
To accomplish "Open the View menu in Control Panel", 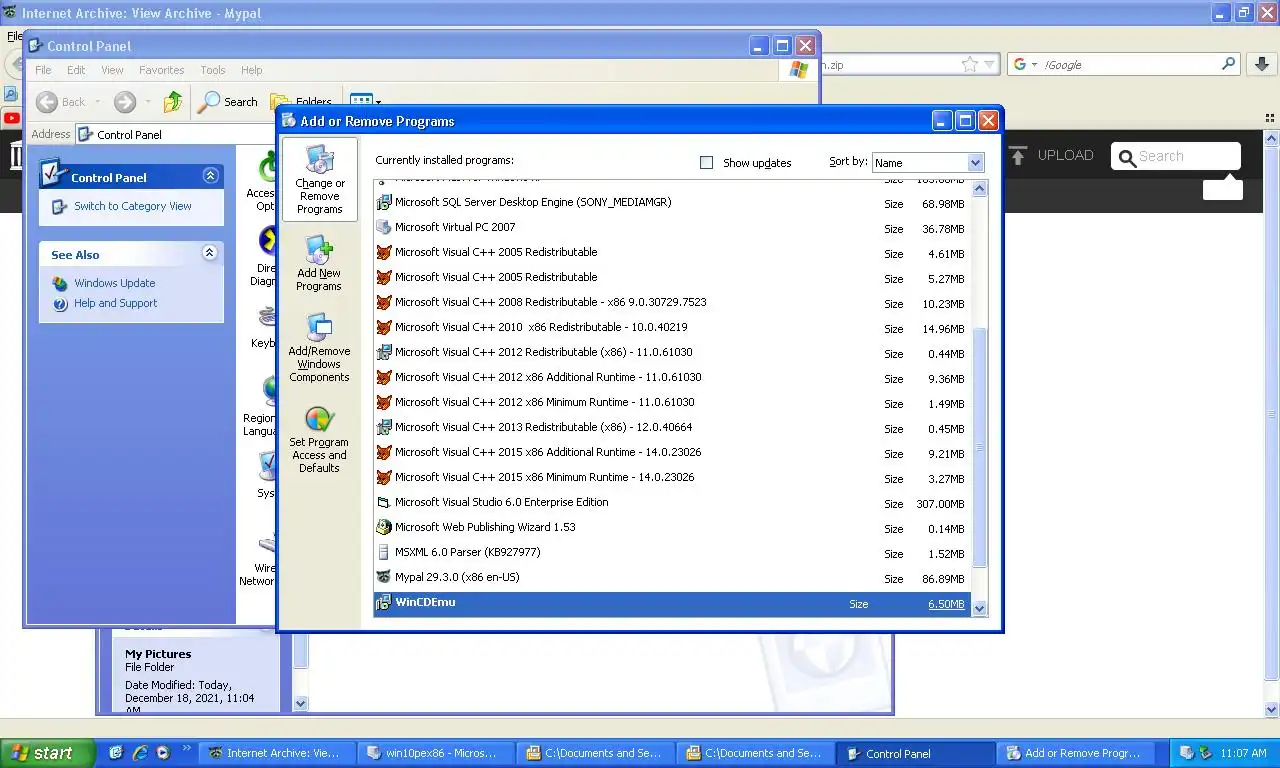I will [x=112, y=70].
